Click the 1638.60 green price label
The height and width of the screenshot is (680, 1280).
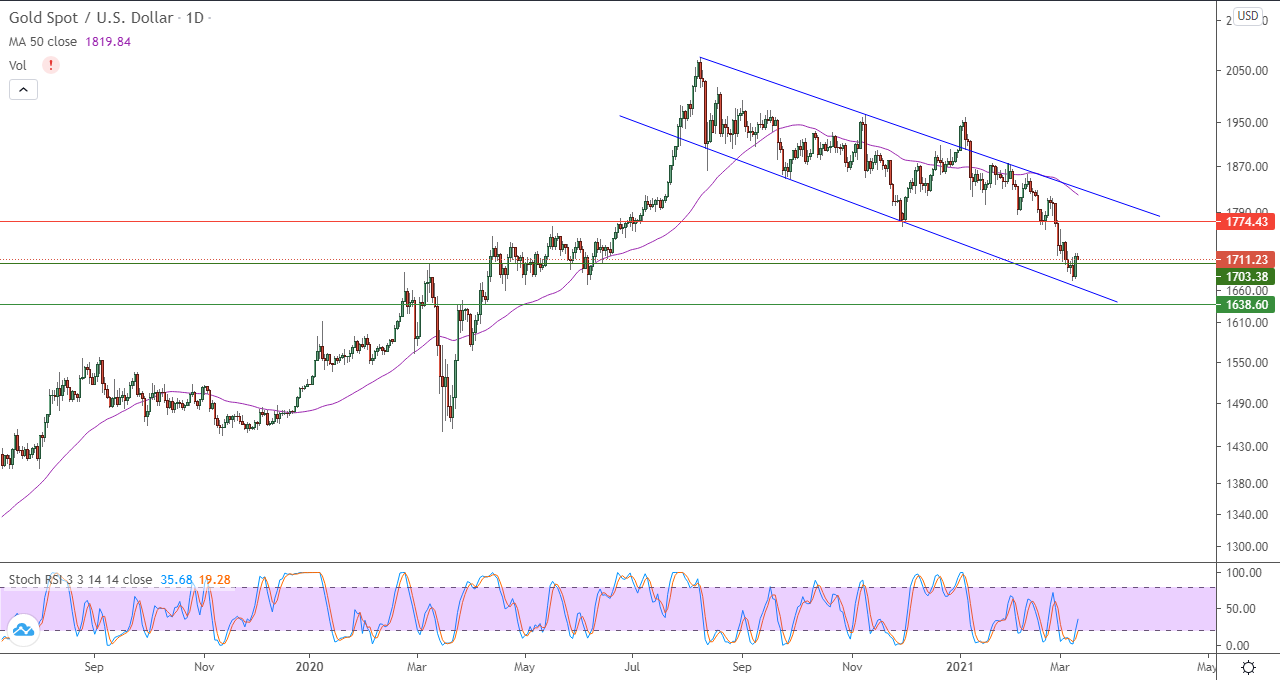point(1245,304)
